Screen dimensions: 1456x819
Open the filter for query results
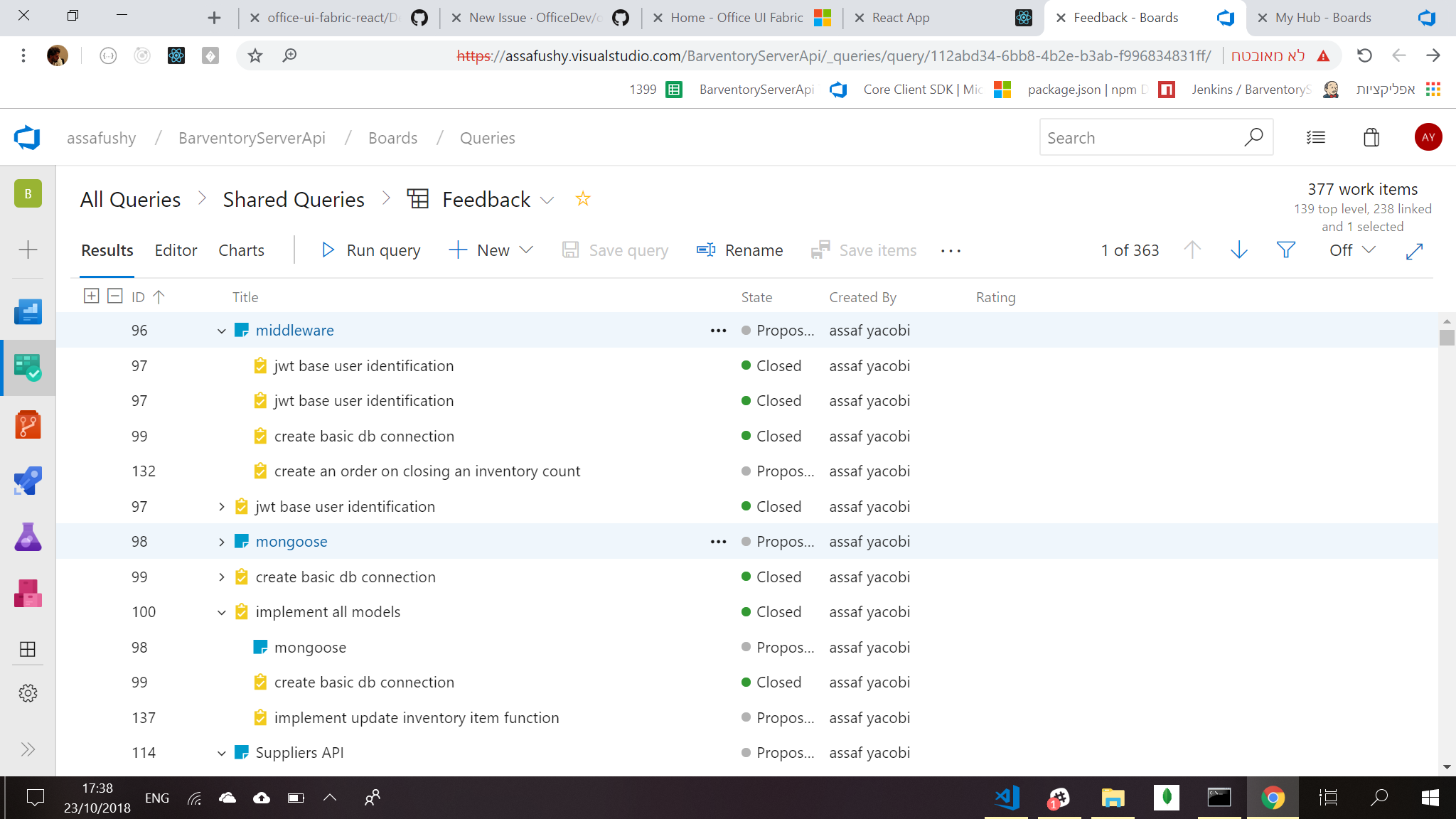pyautogui.click(x=1285, y=250)
